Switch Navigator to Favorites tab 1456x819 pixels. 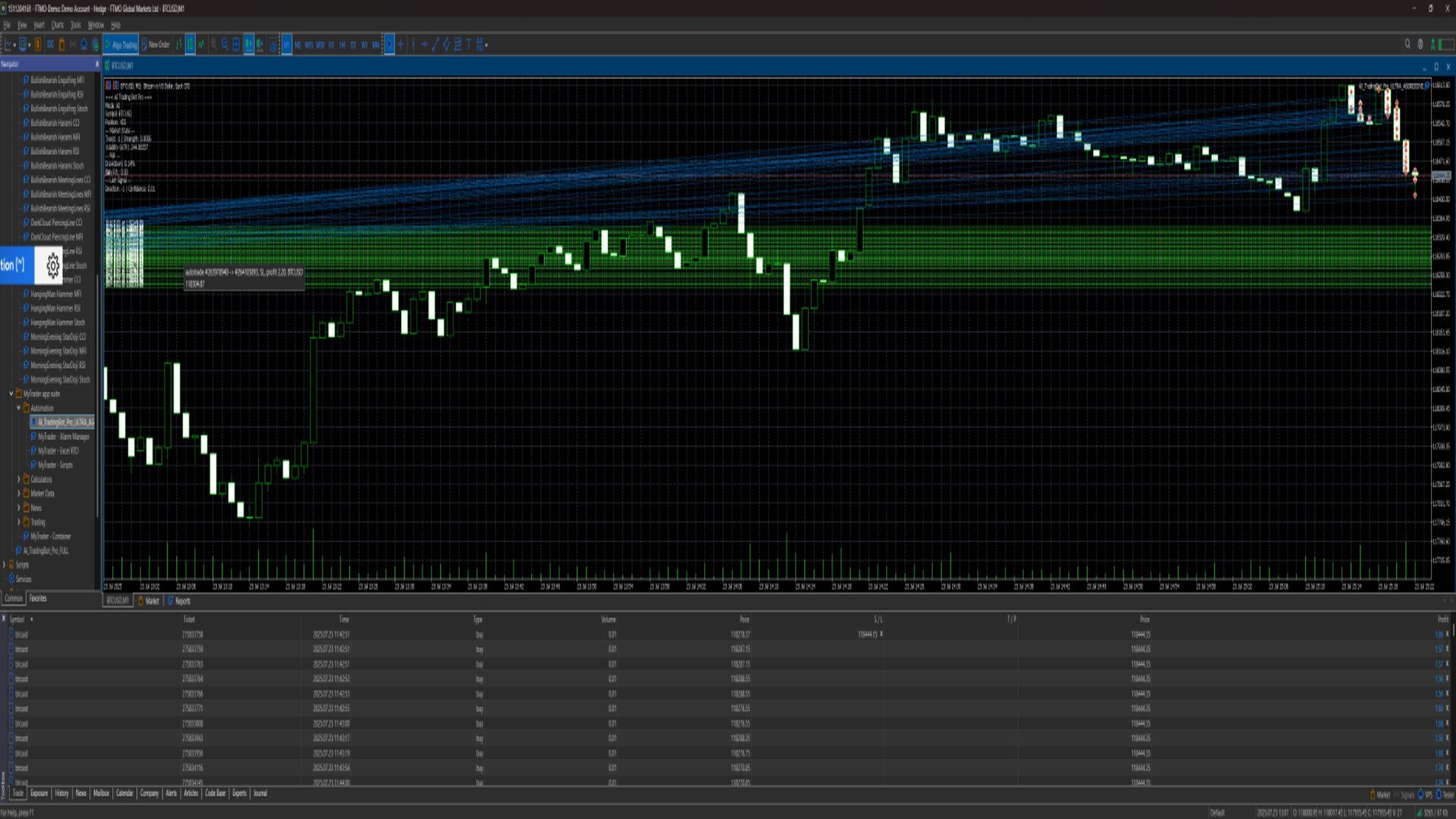(38, 599)
